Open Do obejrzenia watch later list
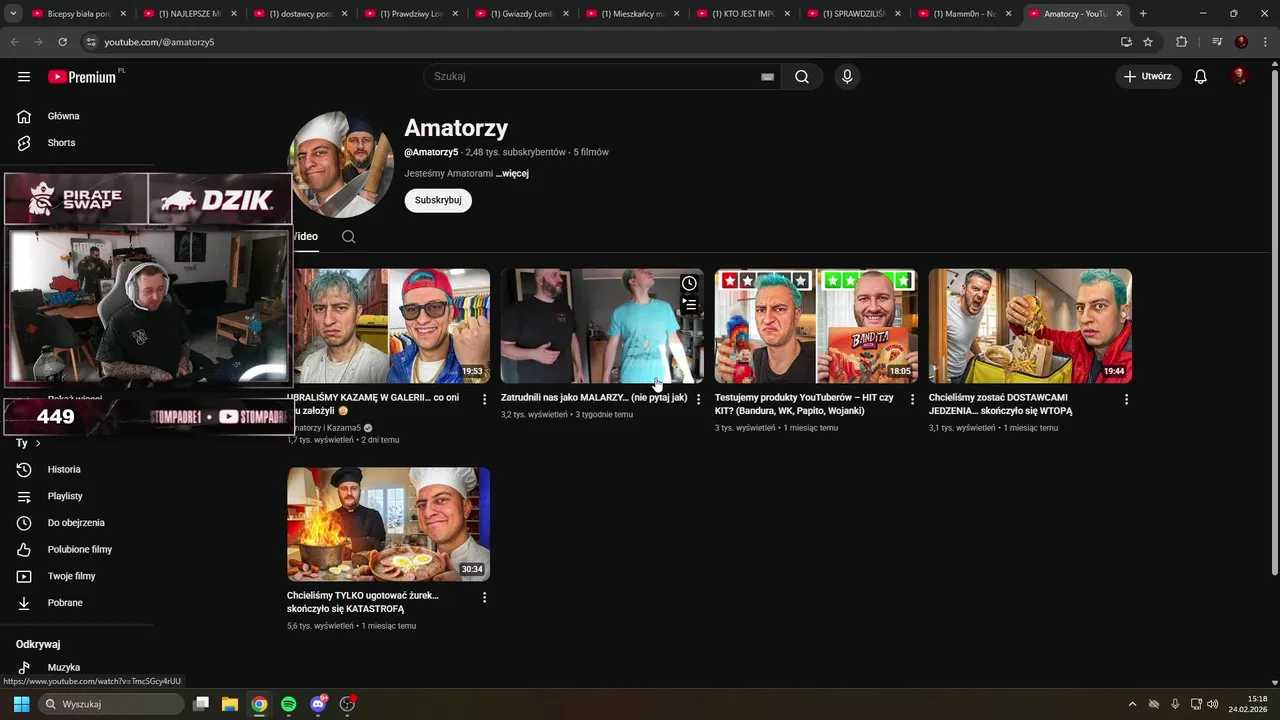The width and height of the screenshot is (1280, 720). coord(77,523)
